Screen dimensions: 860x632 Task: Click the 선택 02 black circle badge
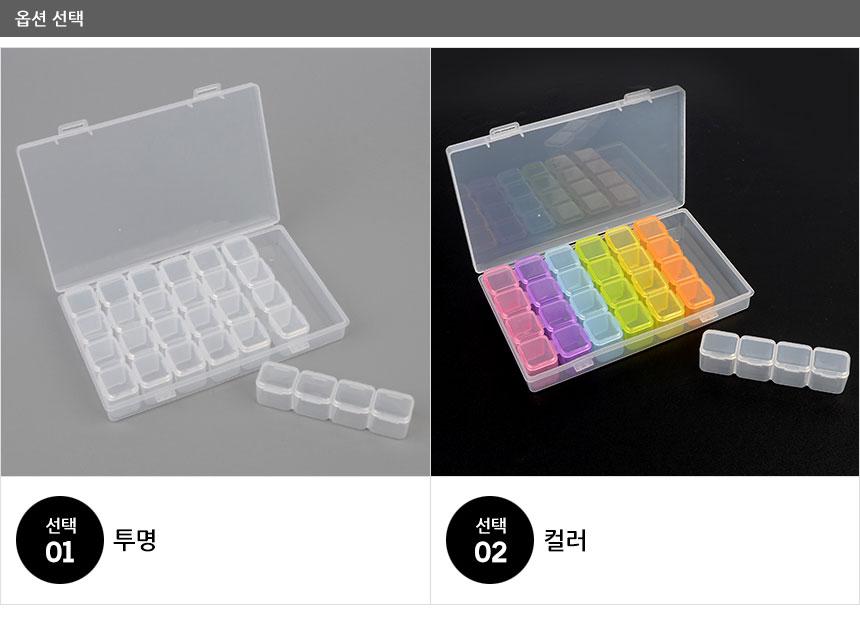click(490, 540)
